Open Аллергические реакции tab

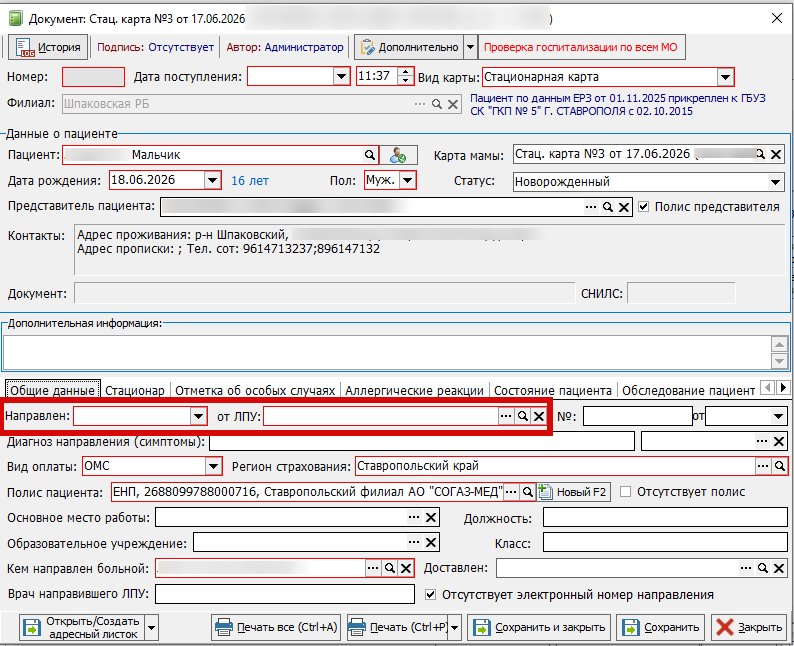pyautogui.click(x=414, y=390)
